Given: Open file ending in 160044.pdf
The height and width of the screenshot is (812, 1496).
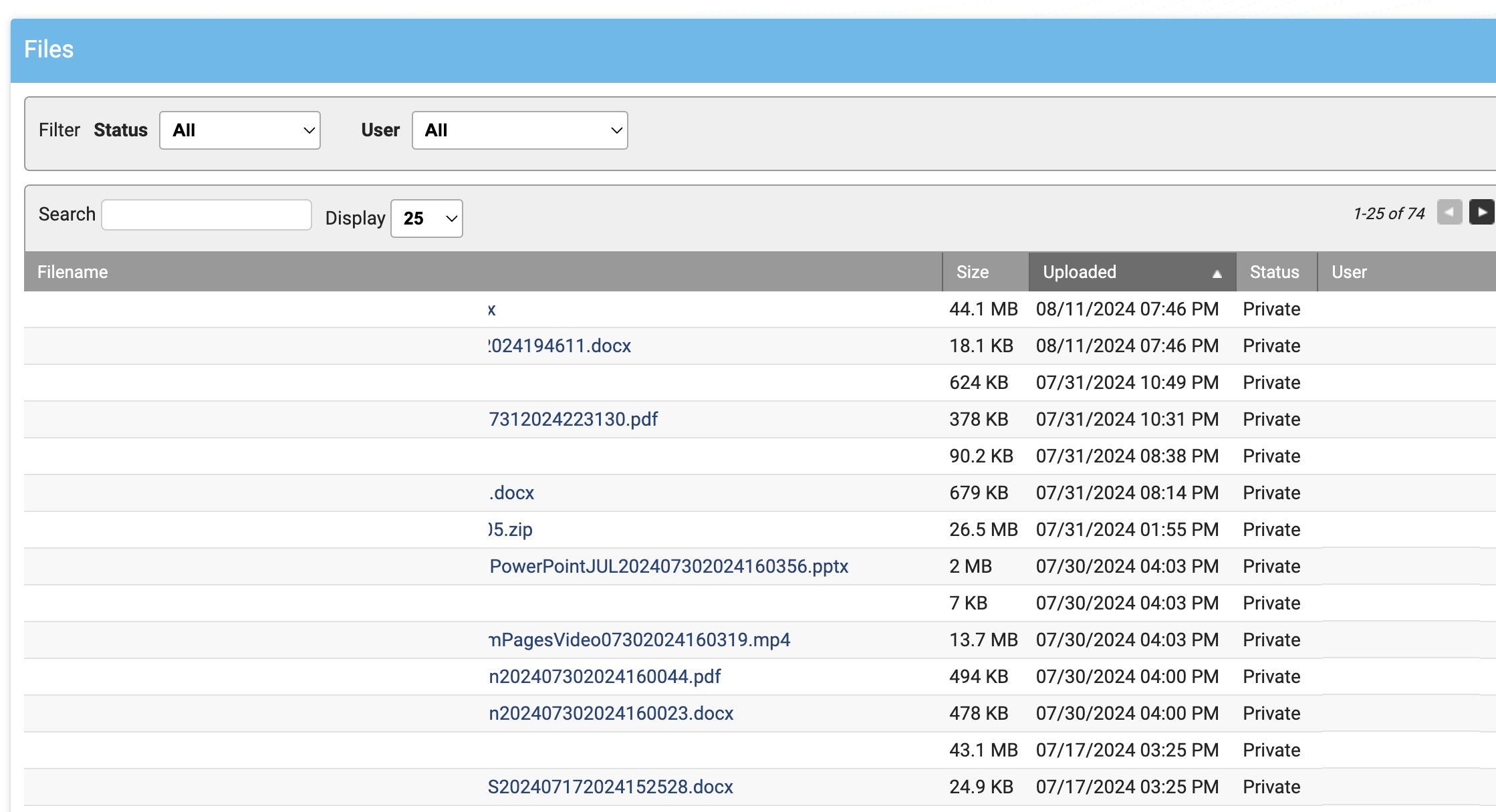Looking at the screenshot, I should [604, 676].
